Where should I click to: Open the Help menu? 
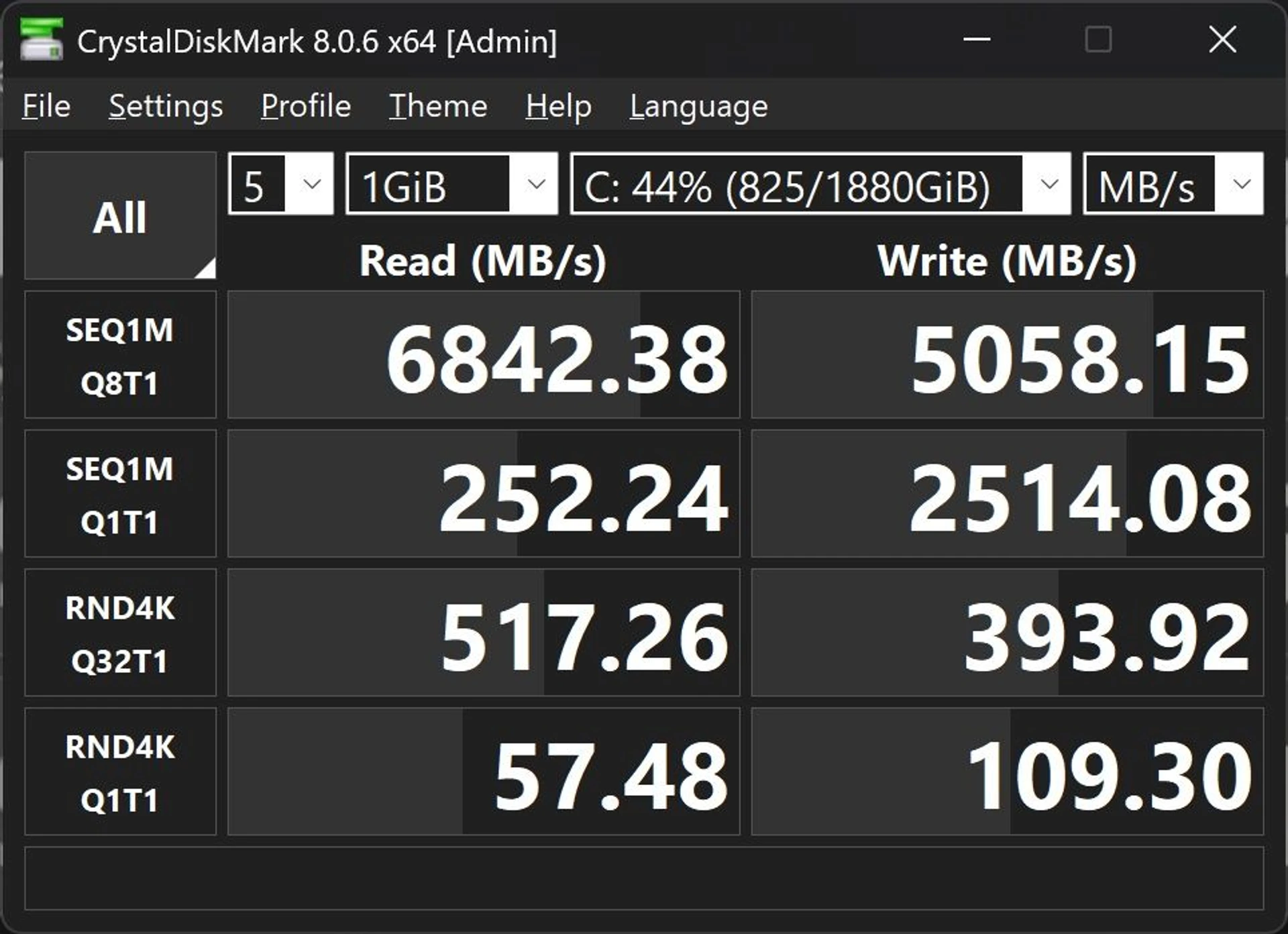coord(558,106)
